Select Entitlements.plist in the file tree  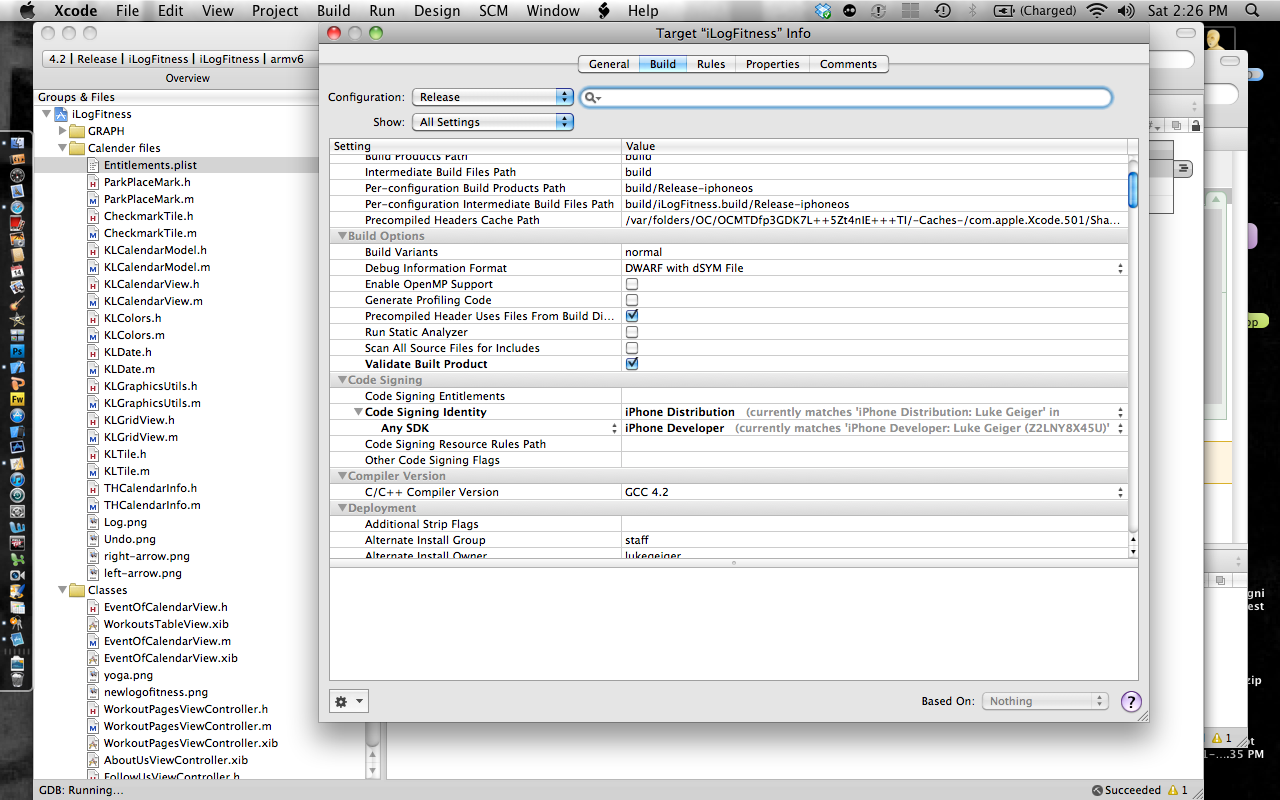(150, 165)
